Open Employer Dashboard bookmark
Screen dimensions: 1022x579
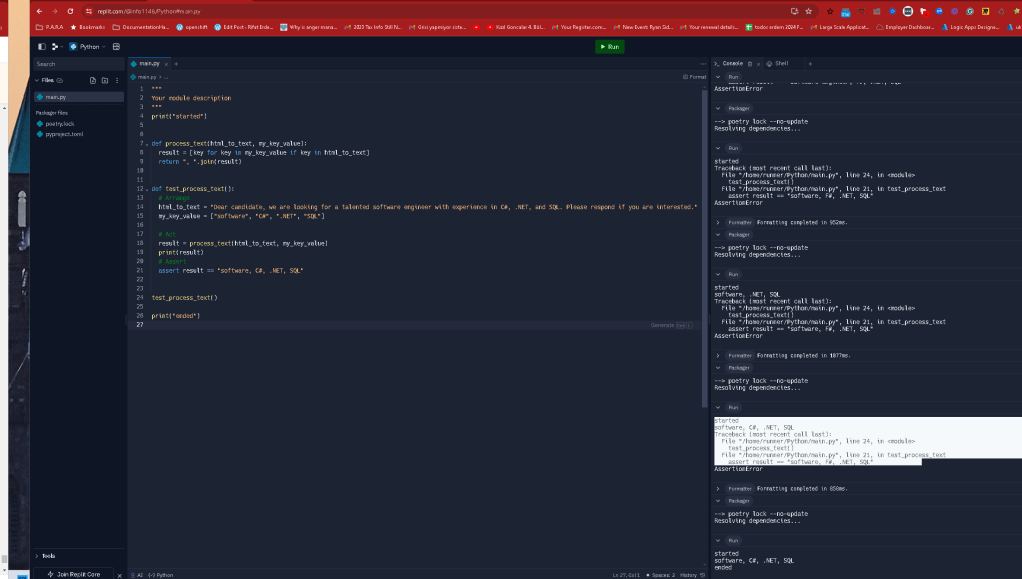(x=905, y=27)
